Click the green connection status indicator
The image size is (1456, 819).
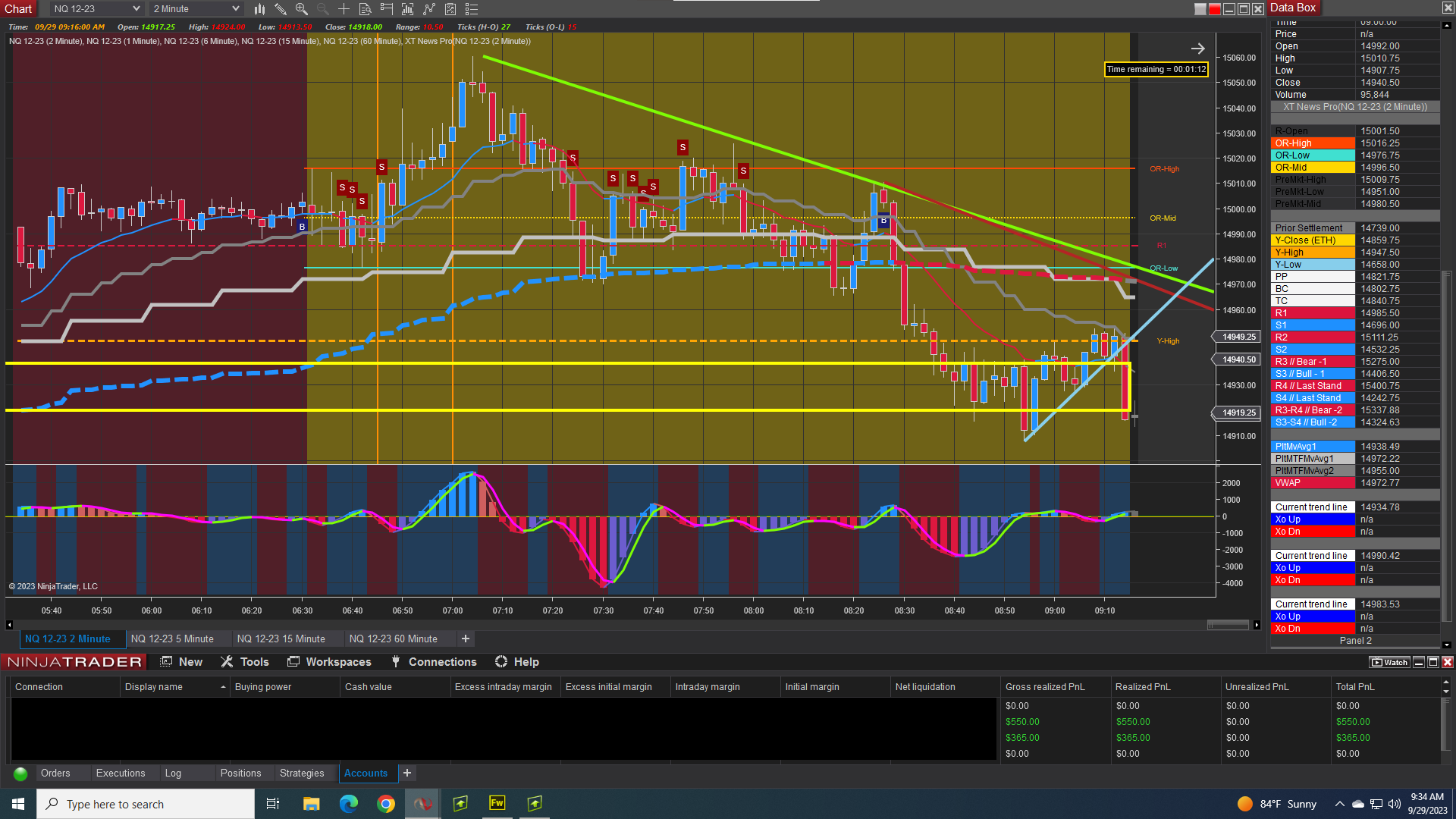pyautogui.click(x=20, y=773)
